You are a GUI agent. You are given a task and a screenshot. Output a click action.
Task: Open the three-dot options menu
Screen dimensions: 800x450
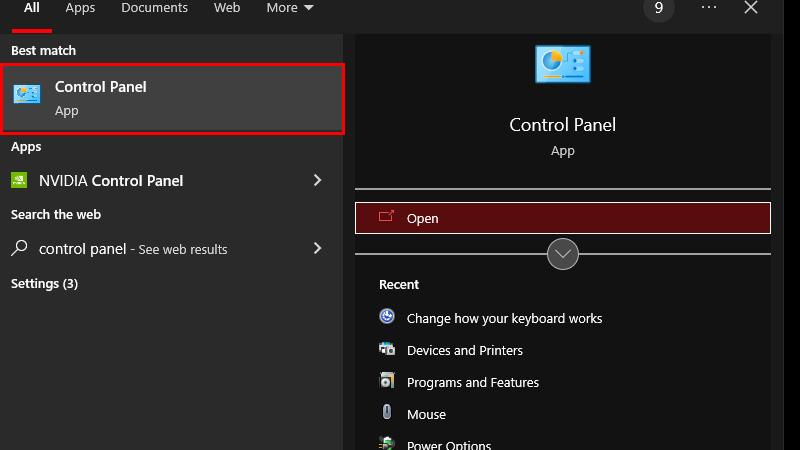click(x=709, y=7)
